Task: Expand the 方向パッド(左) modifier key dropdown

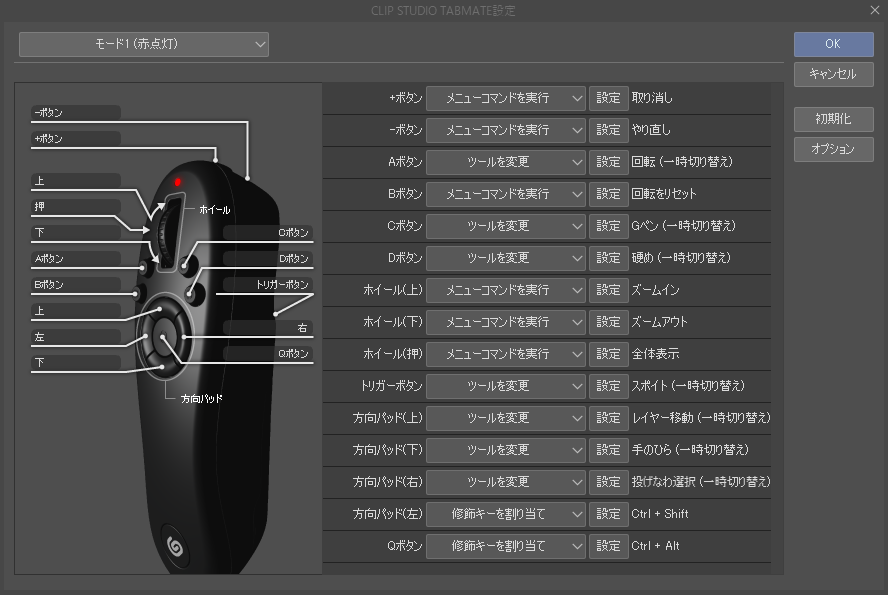Action: (505, 514)
